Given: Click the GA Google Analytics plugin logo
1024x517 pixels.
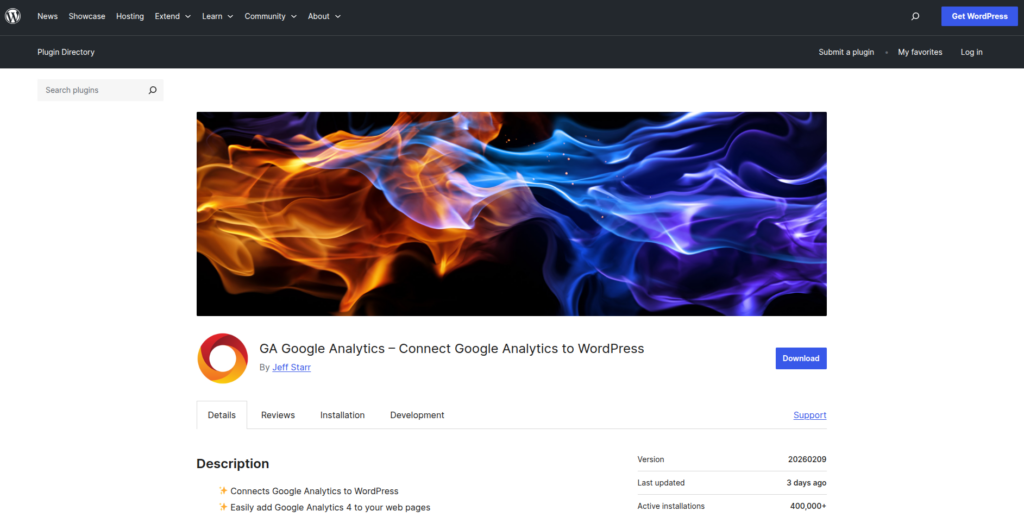Looking at the screenshot, I should [x=223, y=358].
